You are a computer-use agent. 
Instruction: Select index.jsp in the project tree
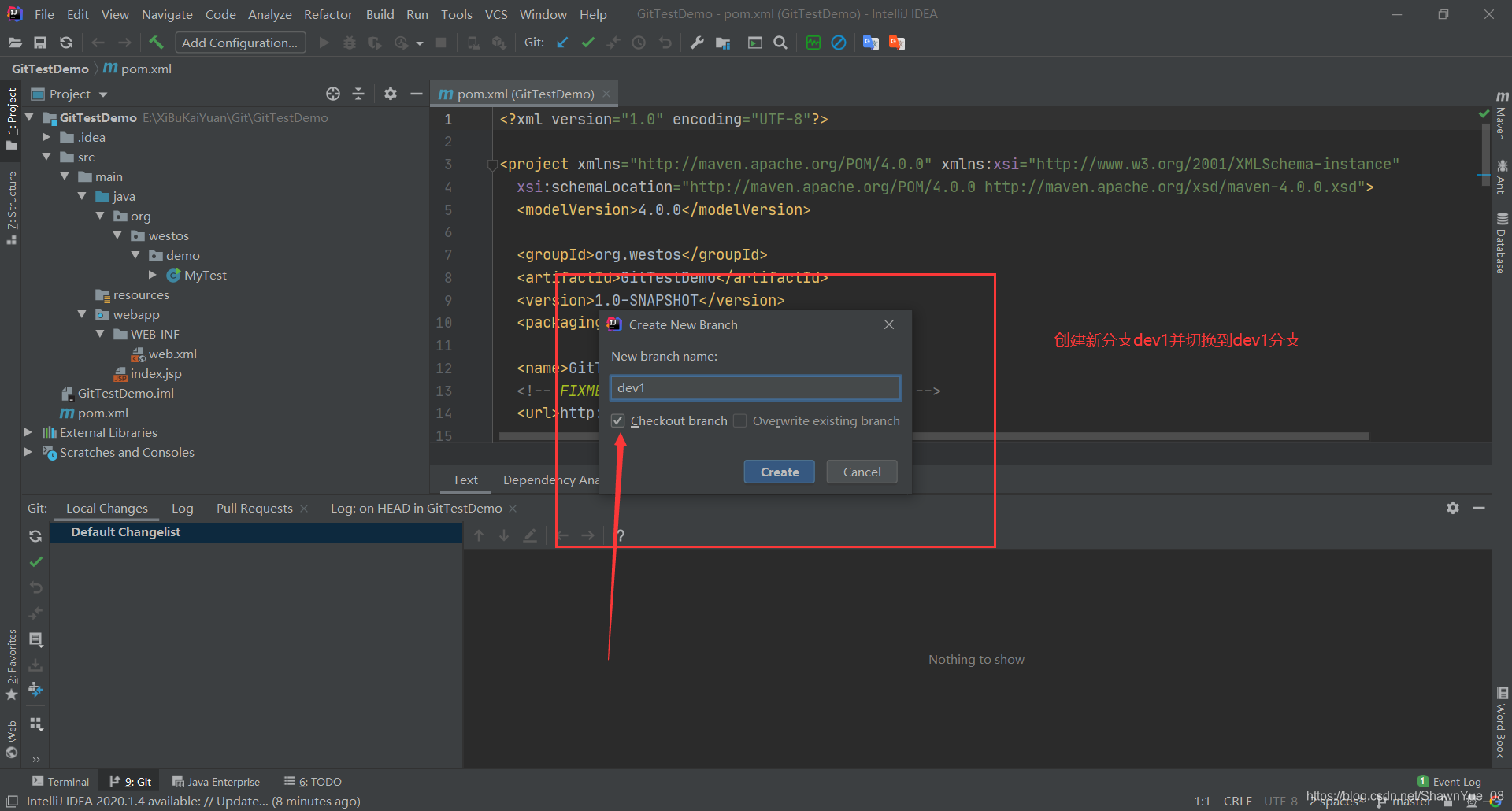click(x=155, y=373)
